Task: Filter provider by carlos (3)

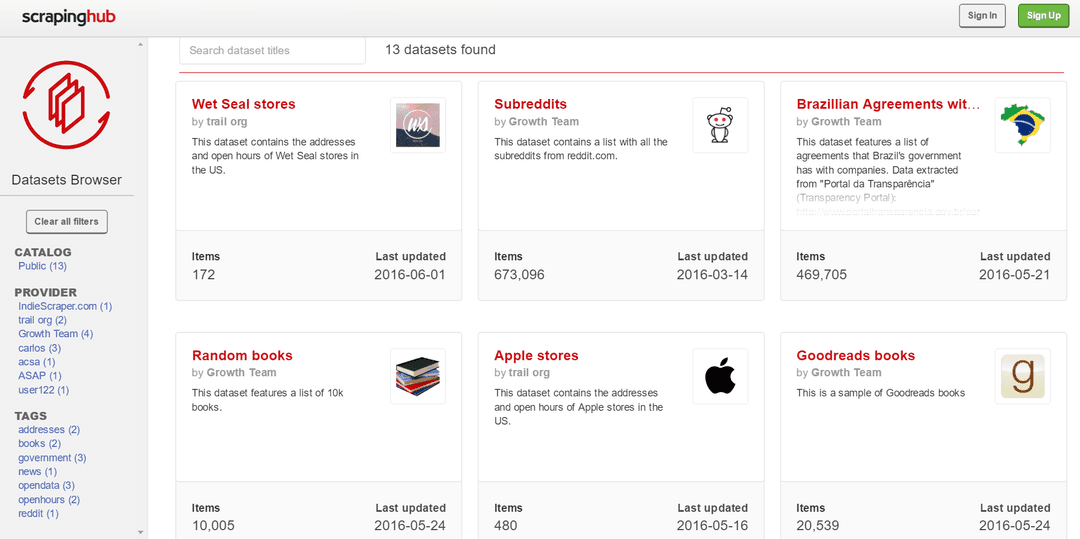Action: pyautogui.click(x=39, y=348)
